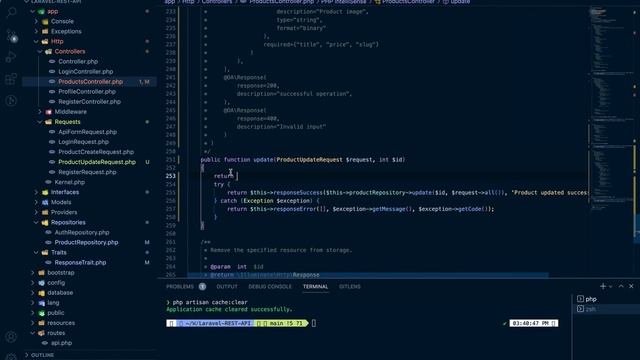Open Run and Debug view
This screenshot has height=360, width=640.
(x=11, y=57)
